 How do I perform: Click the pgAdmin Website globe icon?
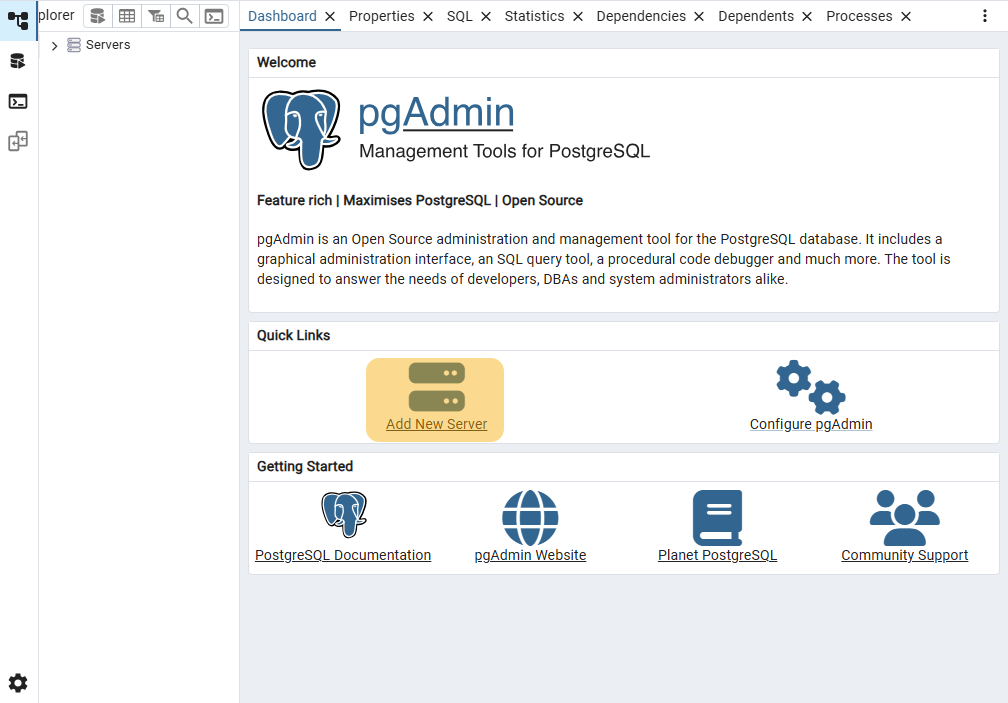tap(530, 518)
